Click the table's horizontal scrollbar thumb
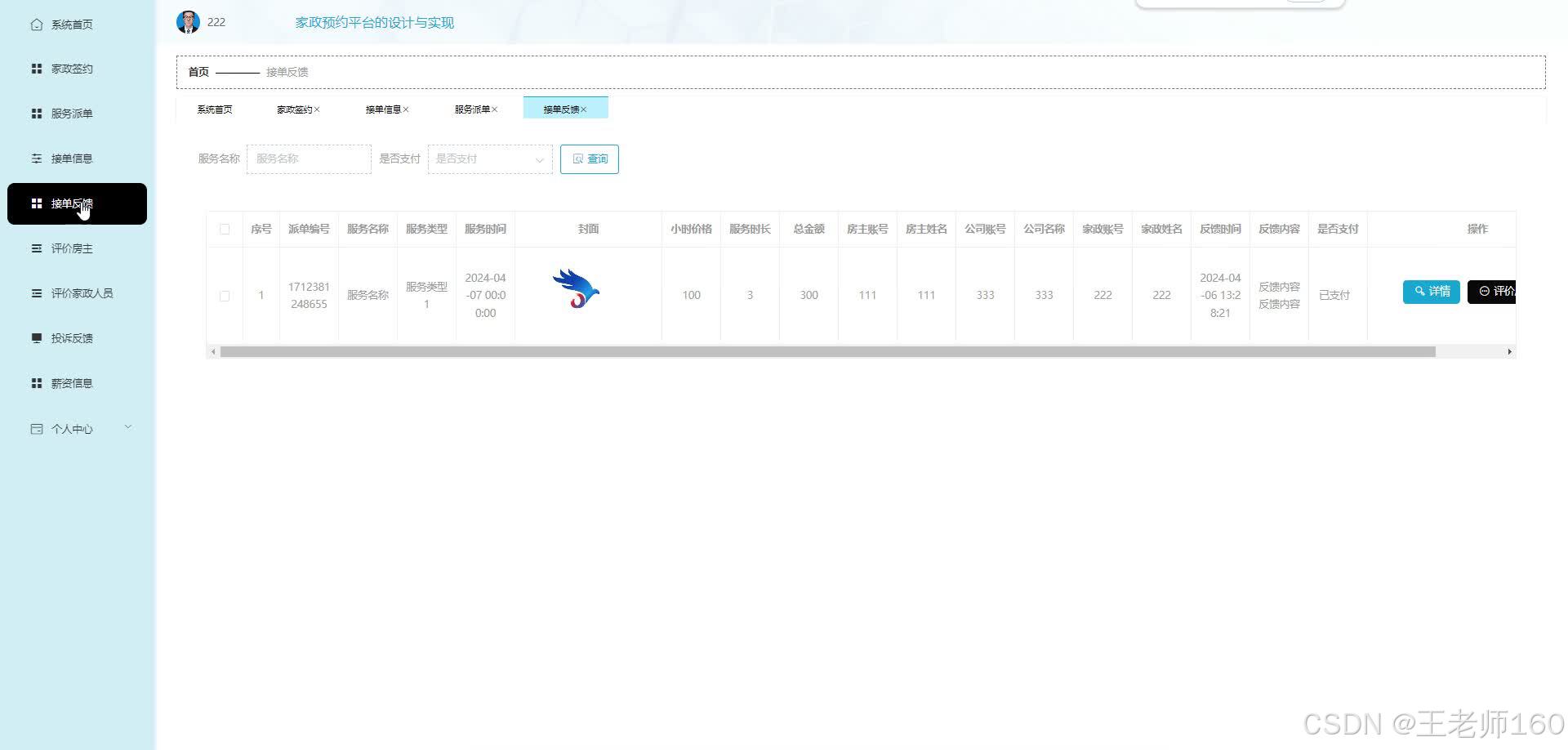Screen dimensions: 1568x750 pos(828,352)
